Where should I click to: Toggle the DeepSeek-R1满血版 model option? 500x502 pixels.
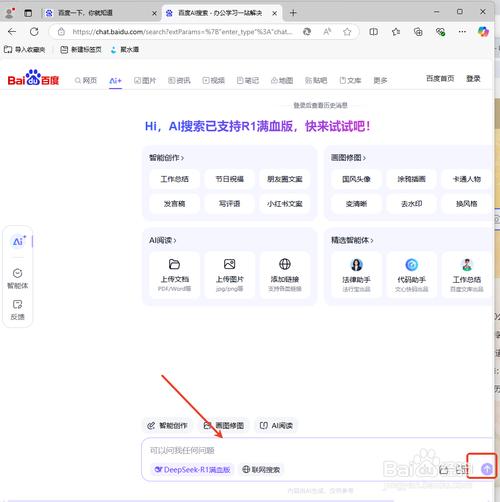(192, 469)
